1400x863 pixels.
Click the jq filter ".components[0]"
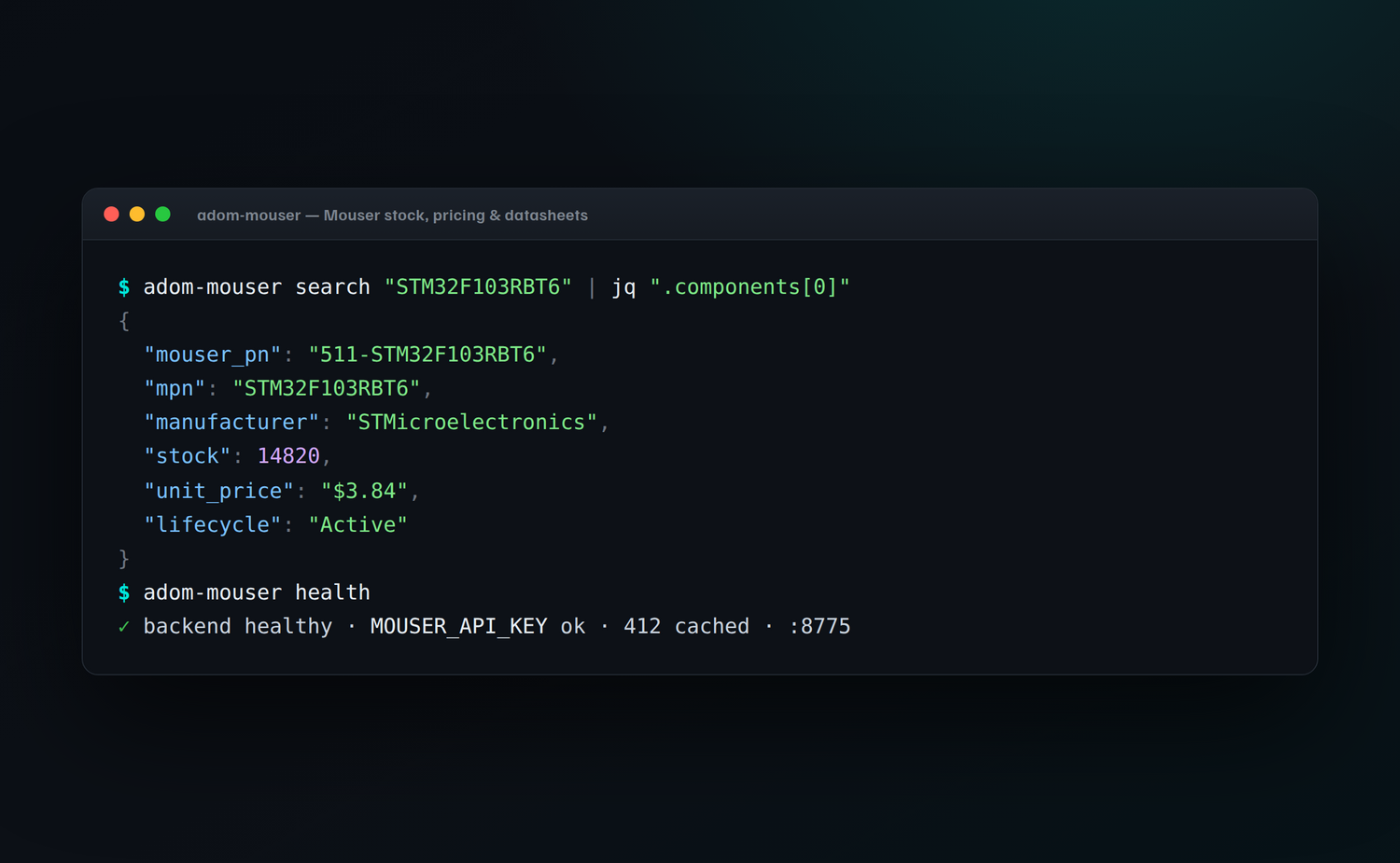pos(749,287)
